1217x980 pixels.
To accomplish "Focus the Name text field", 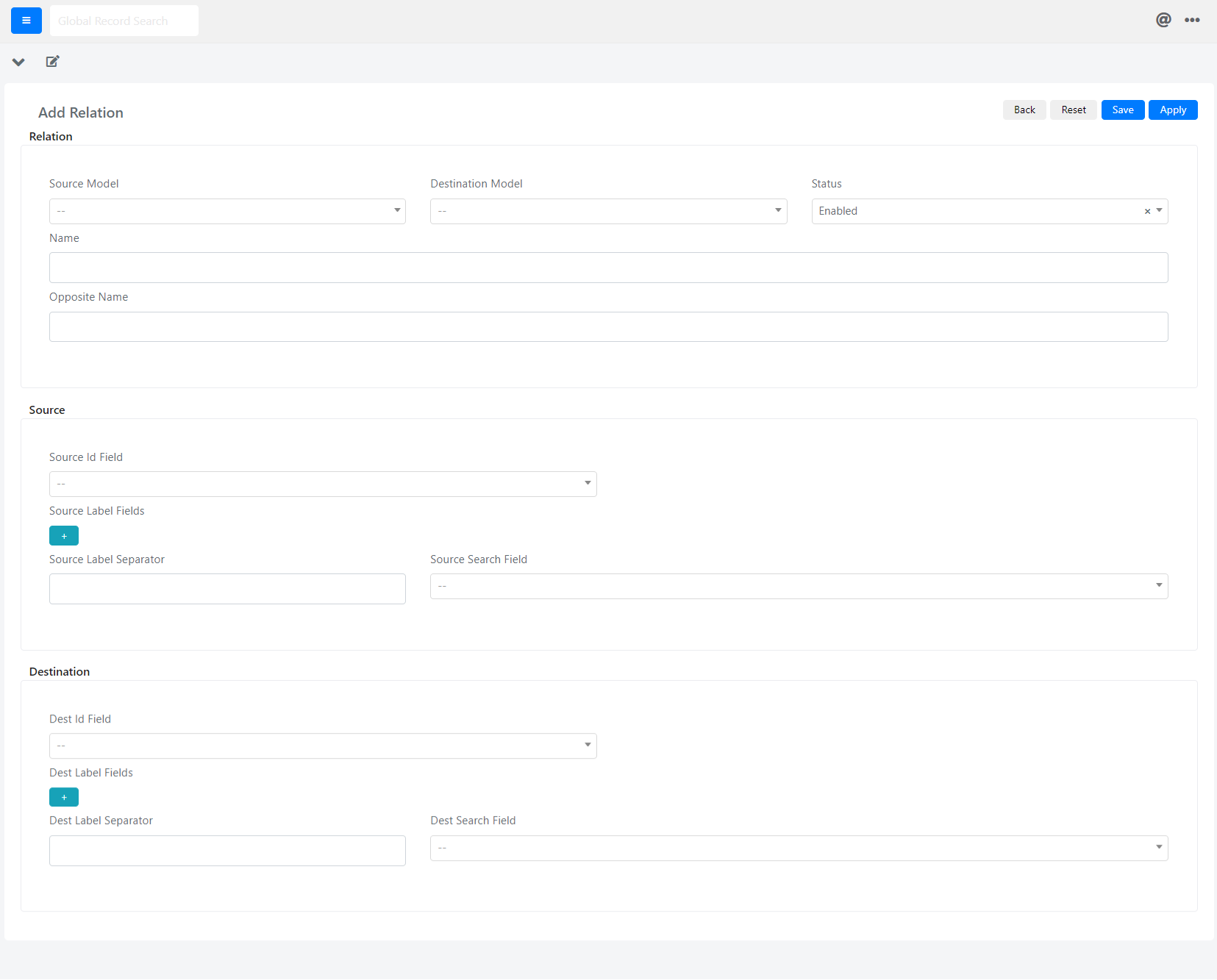I will (609, 268).
